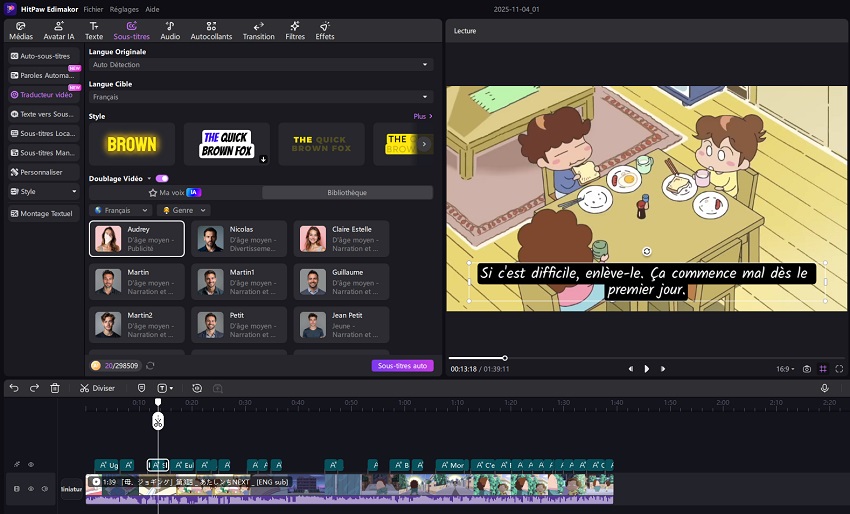
Task: Redo the action in timeline toolbar
Action: coord(34,388)
